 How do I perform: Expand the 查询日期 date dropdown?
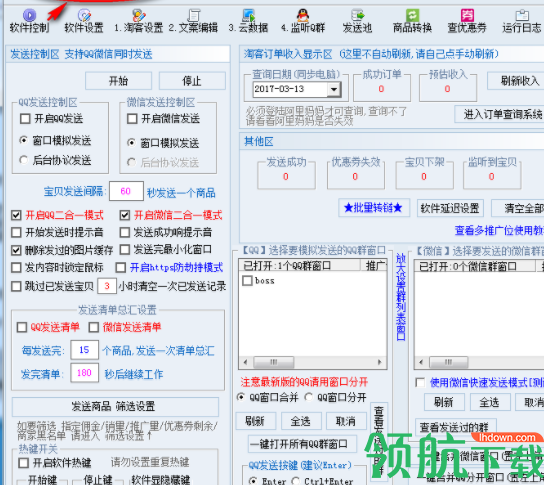tap(334, 90)
